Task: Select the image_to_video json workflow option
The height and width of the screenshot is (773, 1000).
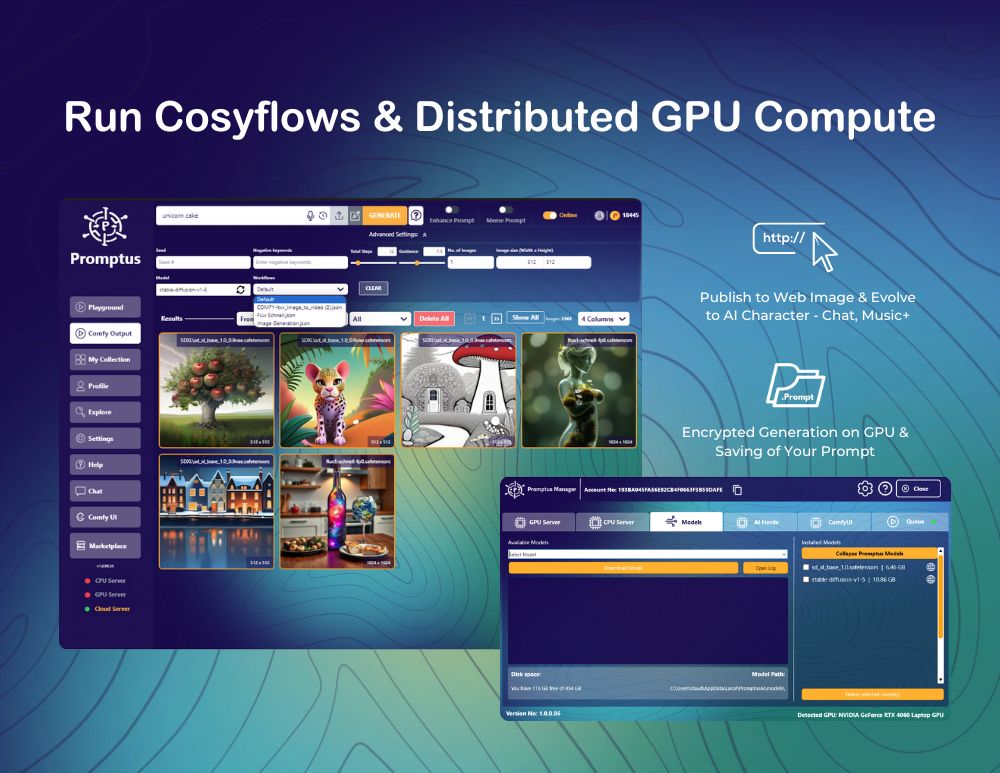Action: point(300,307)
